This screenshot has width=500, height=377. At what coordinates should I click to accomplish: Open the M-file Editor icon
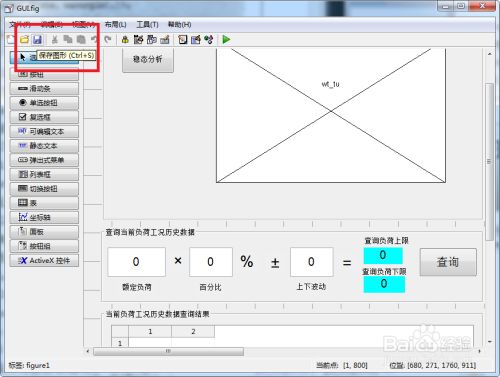[182, 40]
